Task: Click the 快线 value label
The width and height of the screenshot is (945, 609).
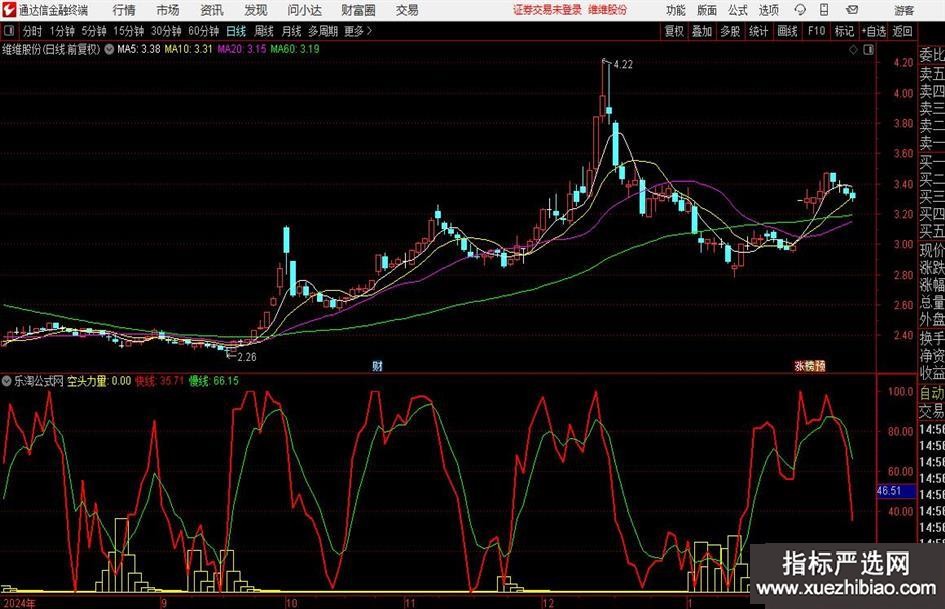Action: coord(159,381)
